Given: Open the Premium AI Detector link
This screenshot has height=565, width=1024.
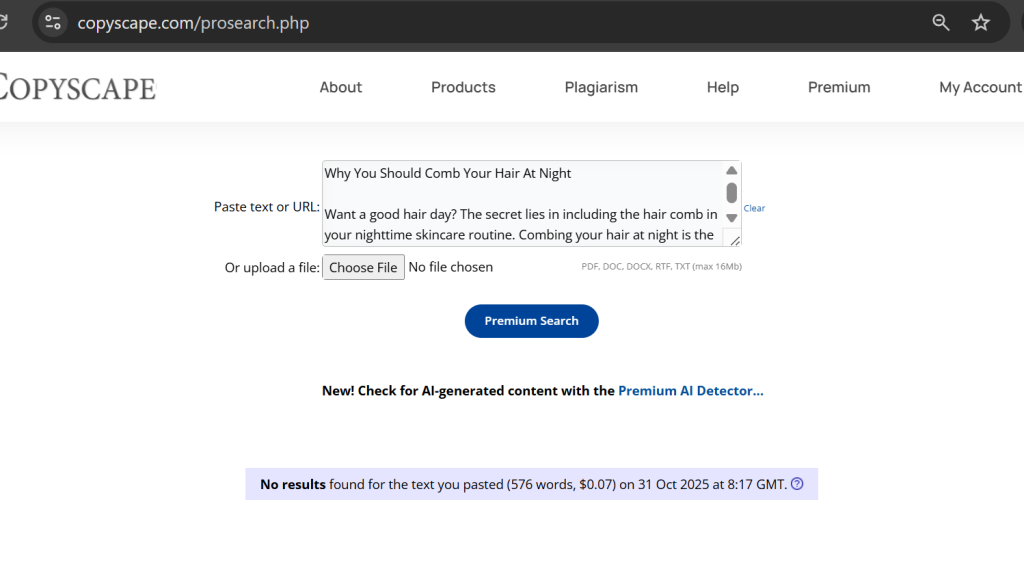Looking at the screenshot, I should (x=690, y=391).
